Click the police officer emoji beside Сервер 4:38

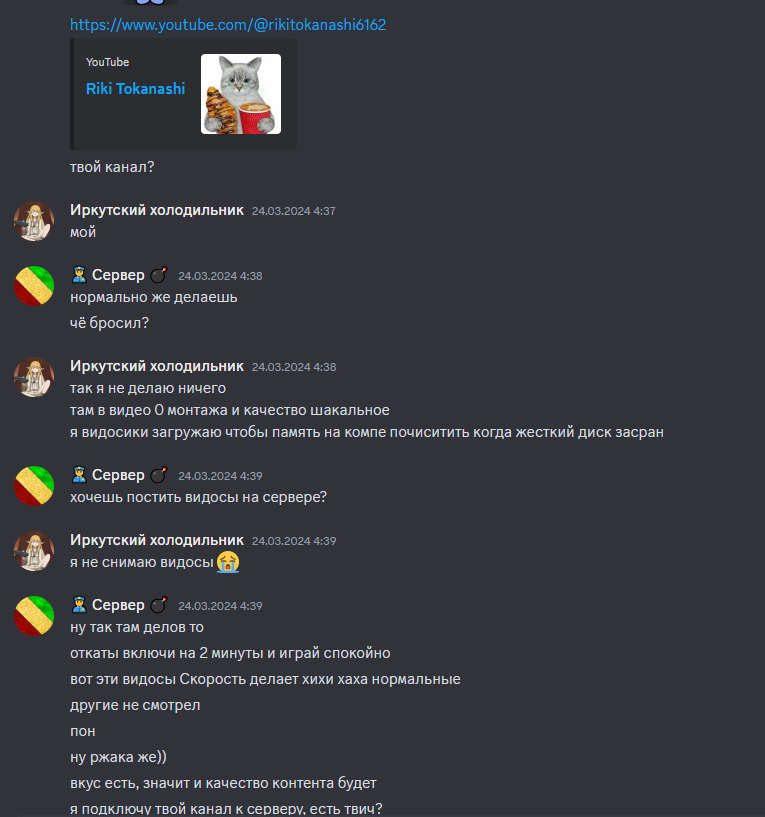pos(79,275)
